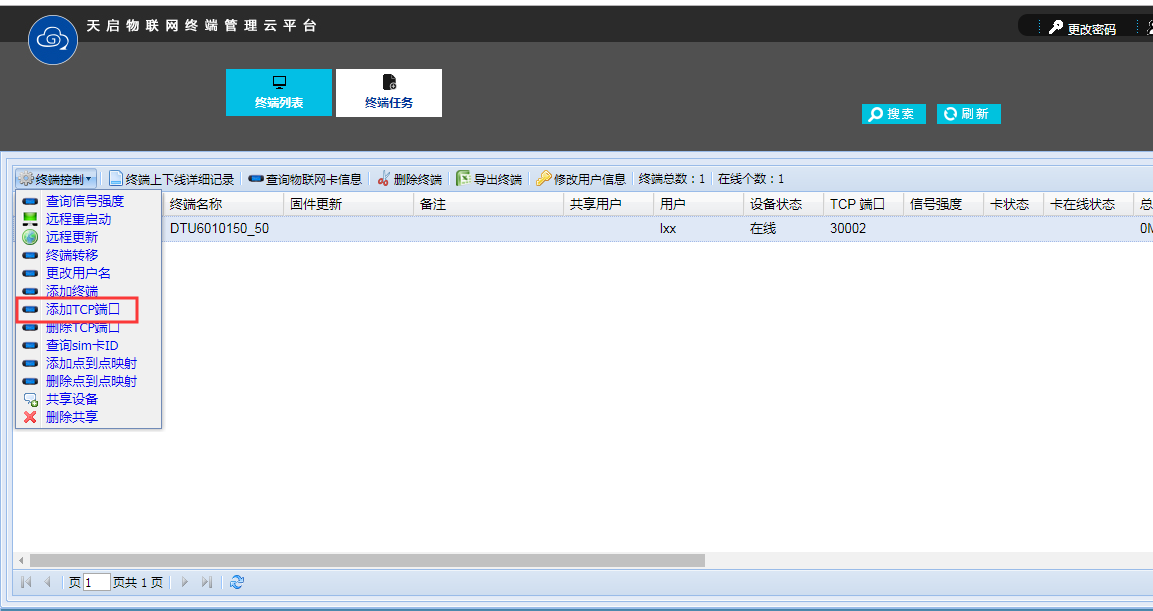Open the 终端列表 tab
Screen dimensions: 1153x611
[278, 92]
